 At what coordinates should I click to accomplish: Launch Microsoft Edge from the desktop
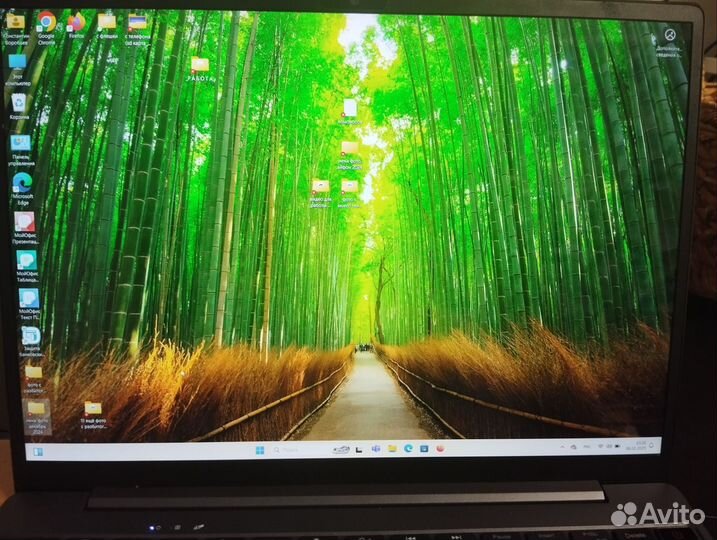click(22, 188)
